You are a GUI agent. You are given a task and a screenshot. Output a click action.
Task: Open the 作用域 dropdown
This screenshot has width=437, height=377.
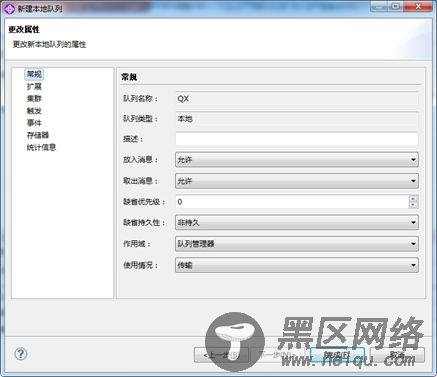click(297, 244)
